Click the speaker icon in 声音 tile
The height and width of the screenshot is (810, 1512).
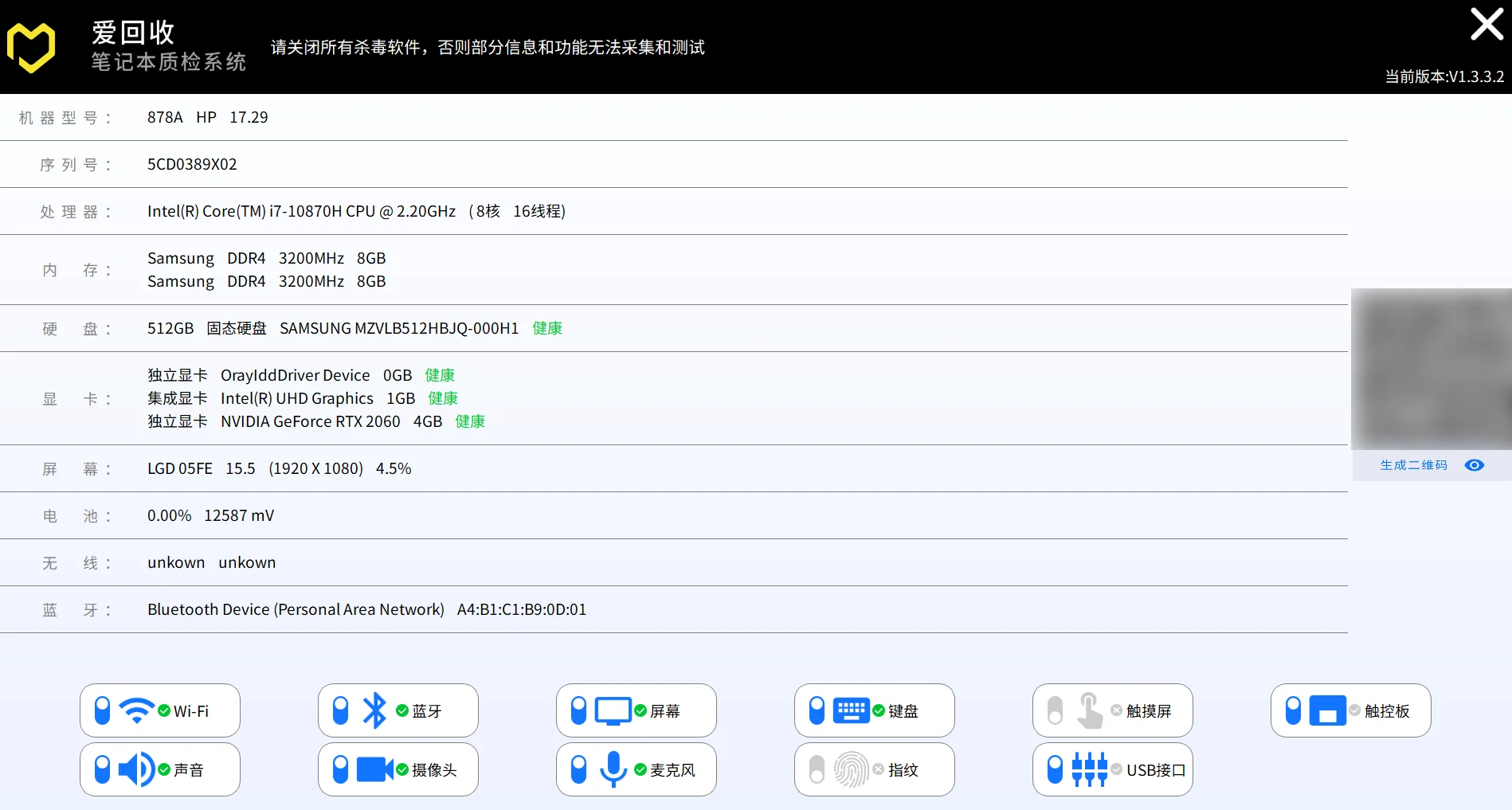tap(135, 769)
